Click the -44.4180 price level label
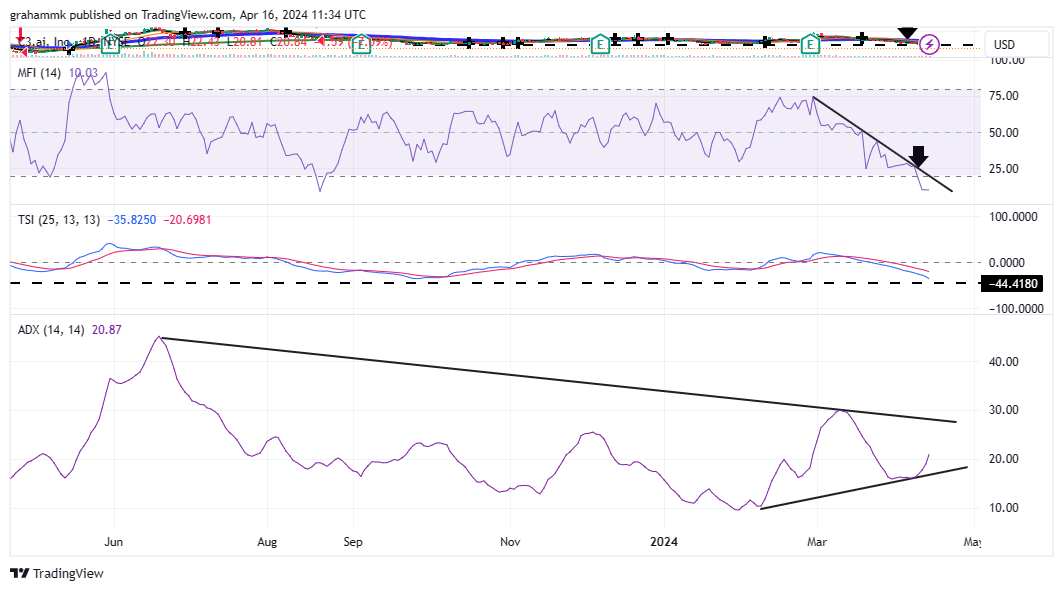Screen dimensions: 1063x591 1012,283
